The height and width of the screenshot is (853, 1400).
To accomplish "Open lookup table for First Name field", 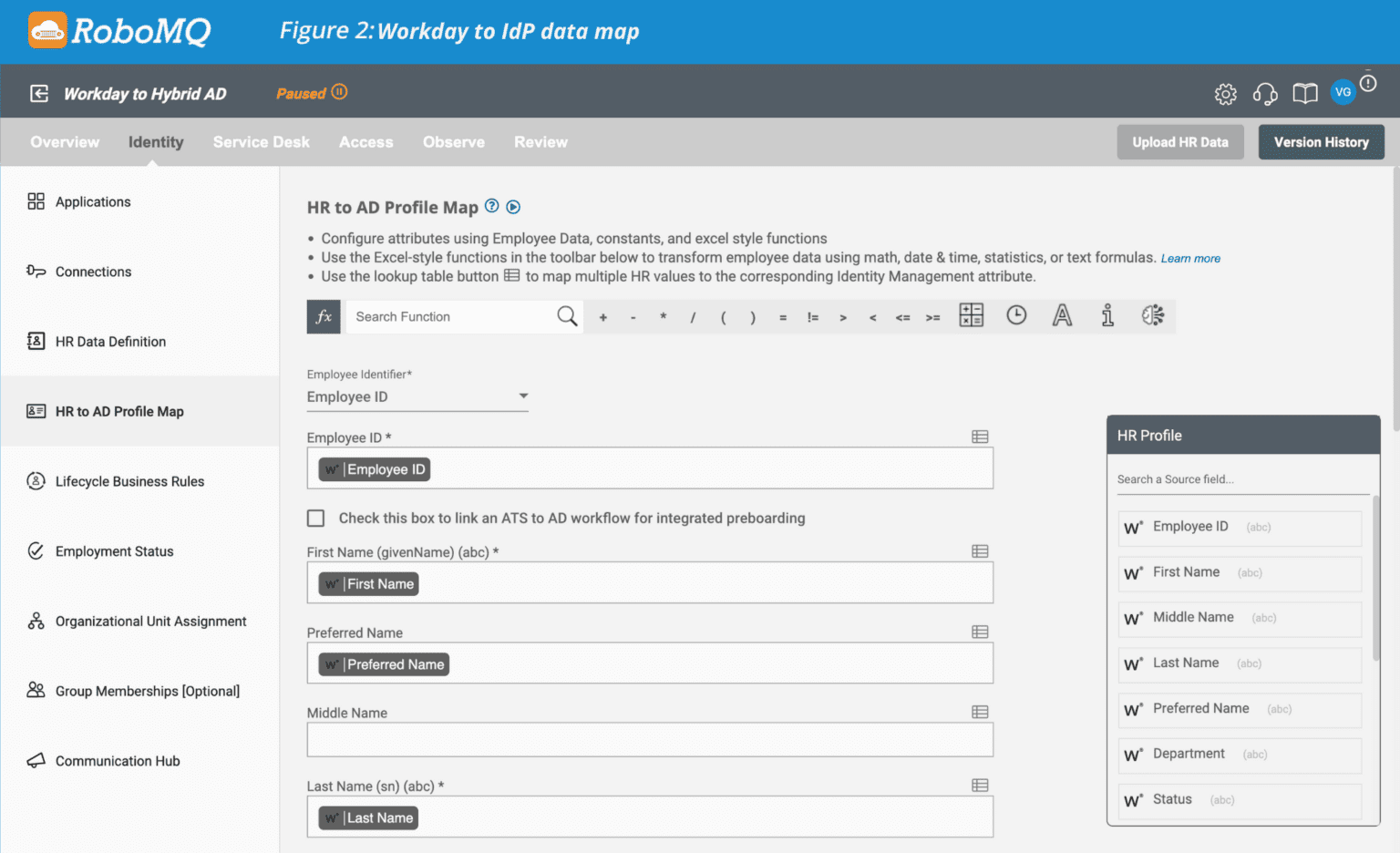I will click(x=980, y=551).
